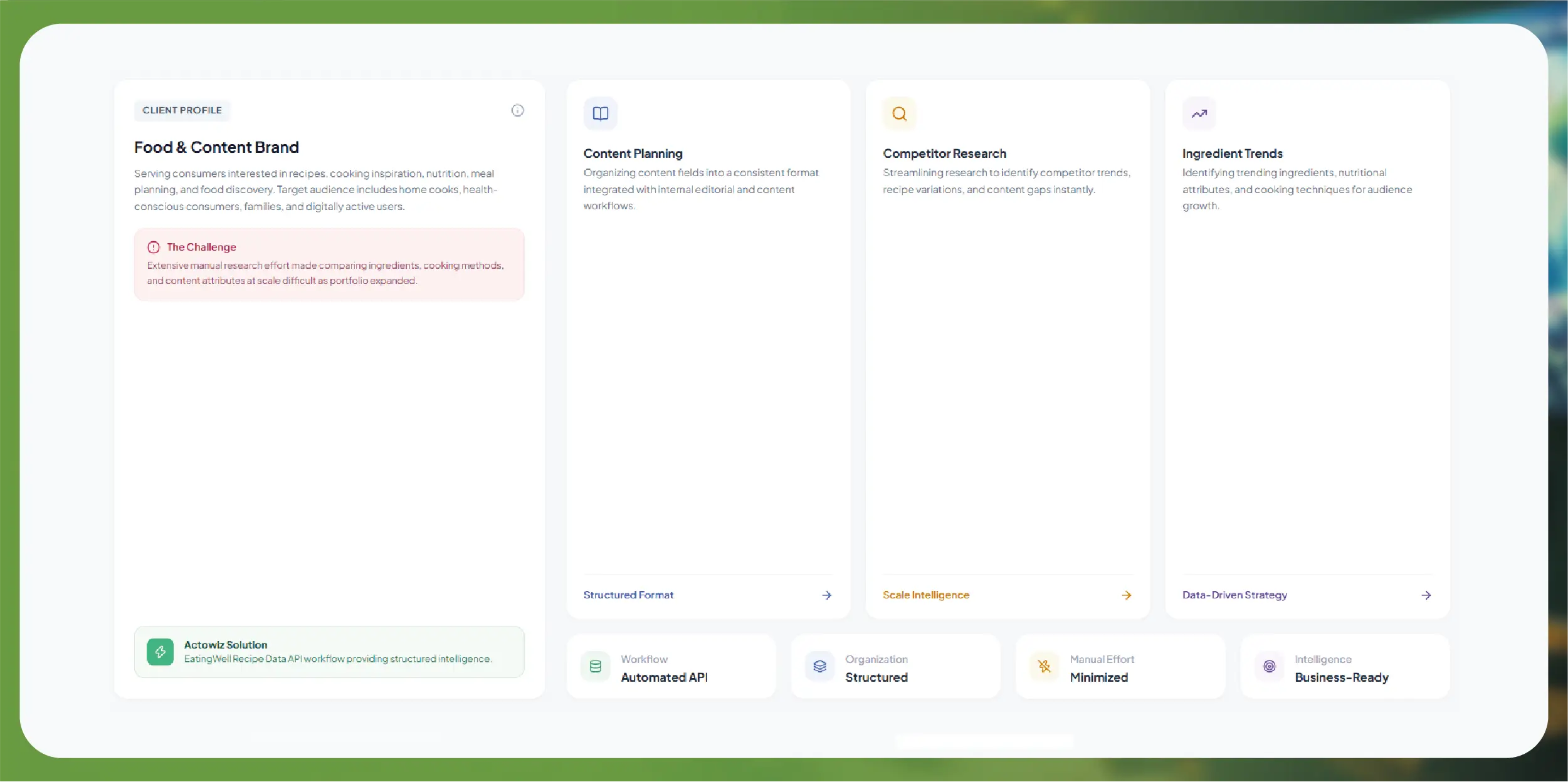
Task: Click the Actowiz Solution label
Action: 226,645
